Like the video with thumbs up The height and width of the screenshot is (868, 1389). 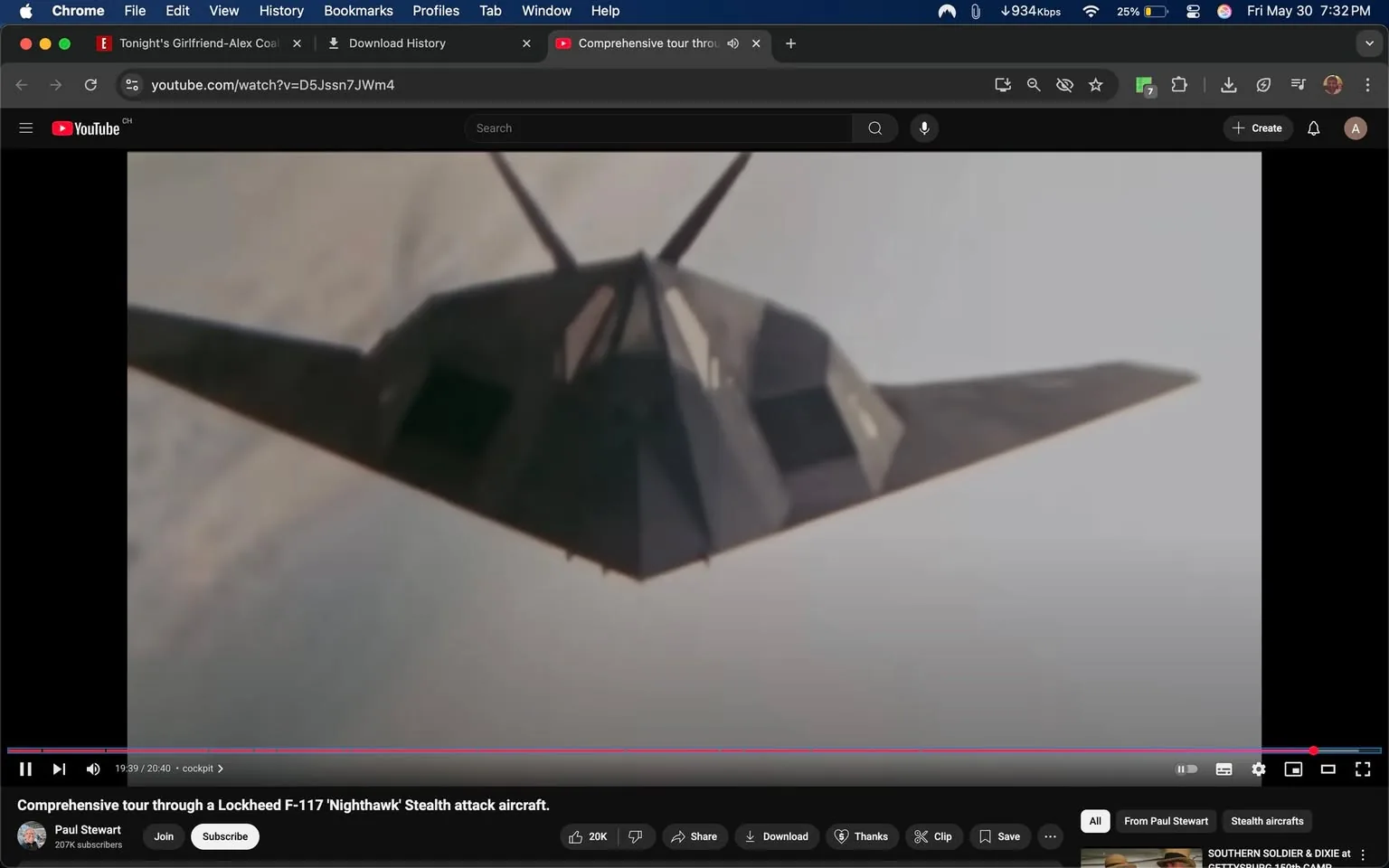tap(587, 836)
